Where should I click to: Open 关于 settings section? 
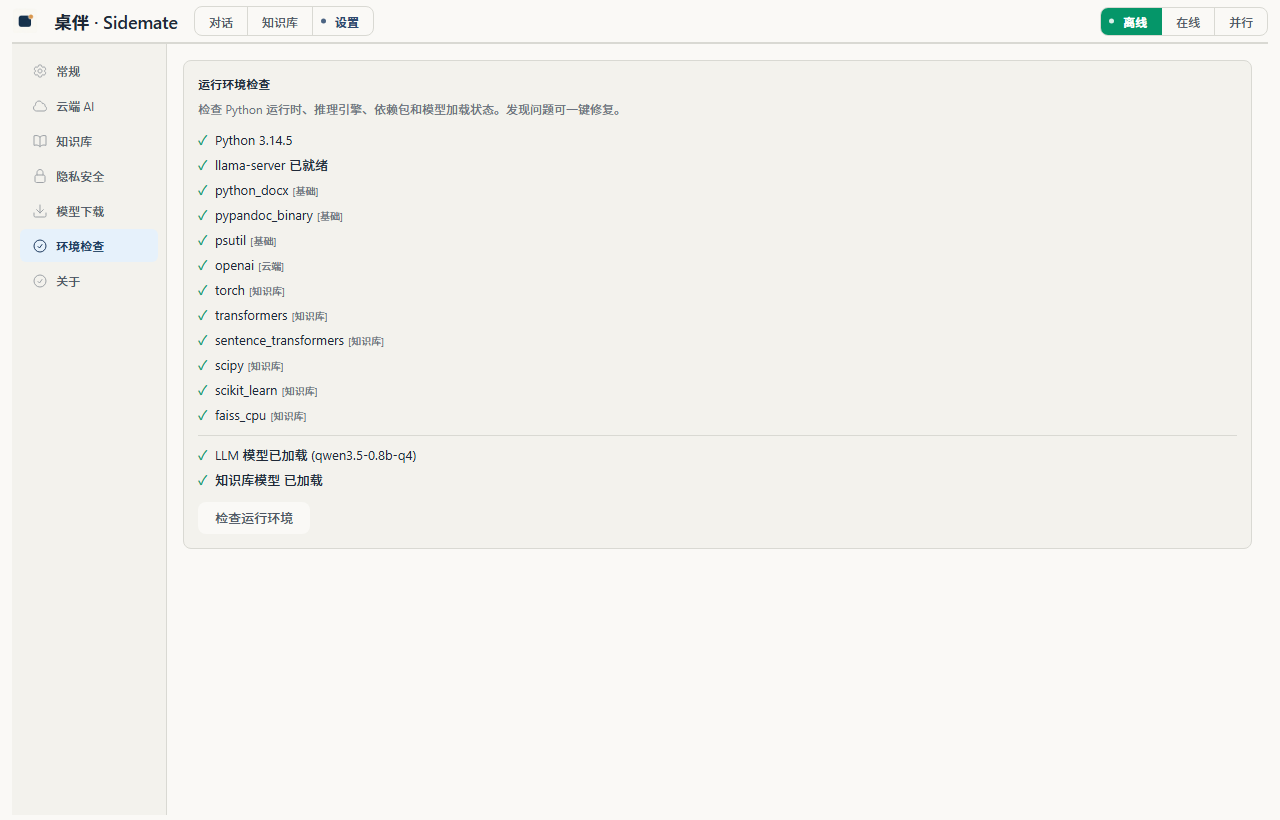pos(89,281)
